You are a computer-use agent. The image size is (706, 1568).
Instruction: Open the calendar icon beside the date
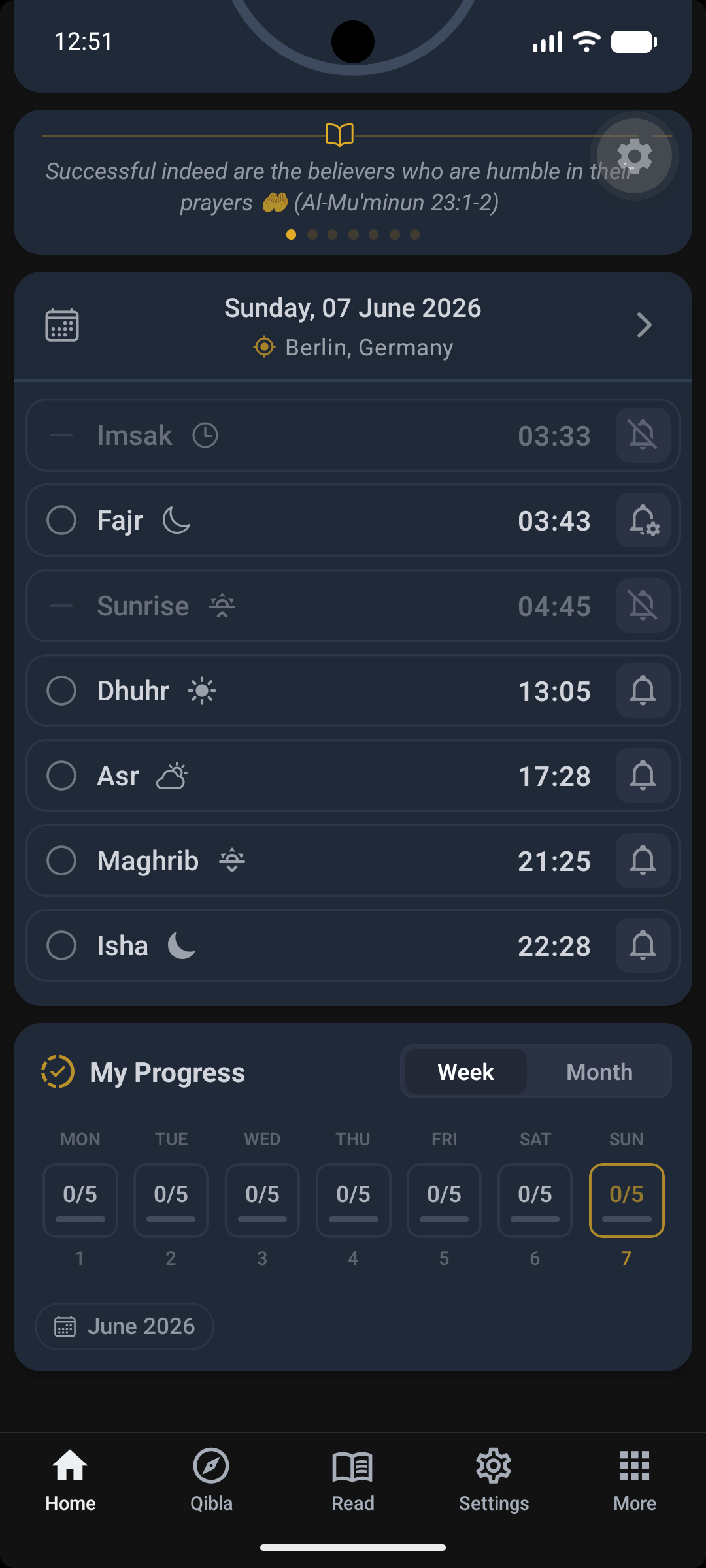click(62, 325)
